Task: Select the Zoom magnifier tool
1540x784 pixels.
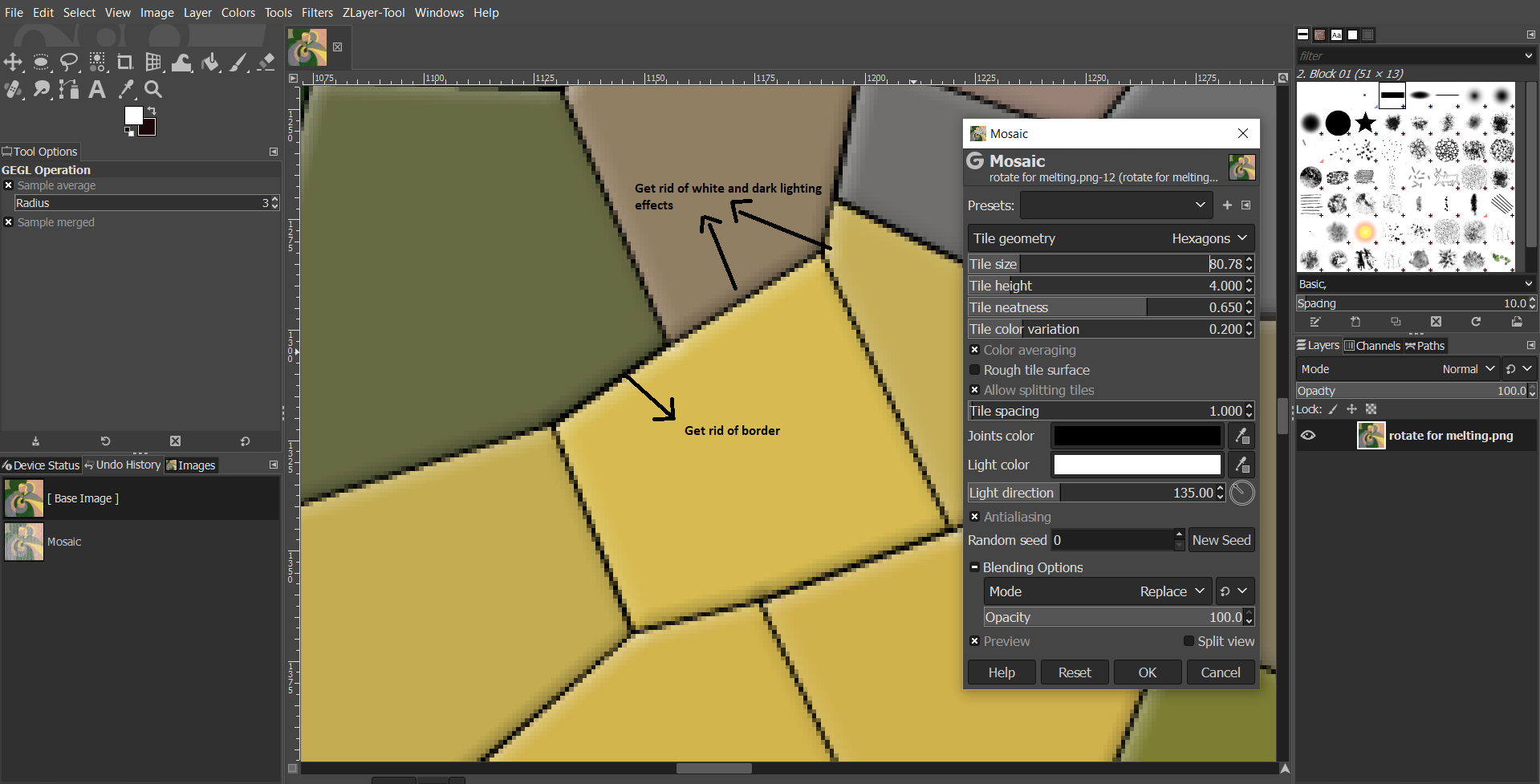Action: coord(153,89)
